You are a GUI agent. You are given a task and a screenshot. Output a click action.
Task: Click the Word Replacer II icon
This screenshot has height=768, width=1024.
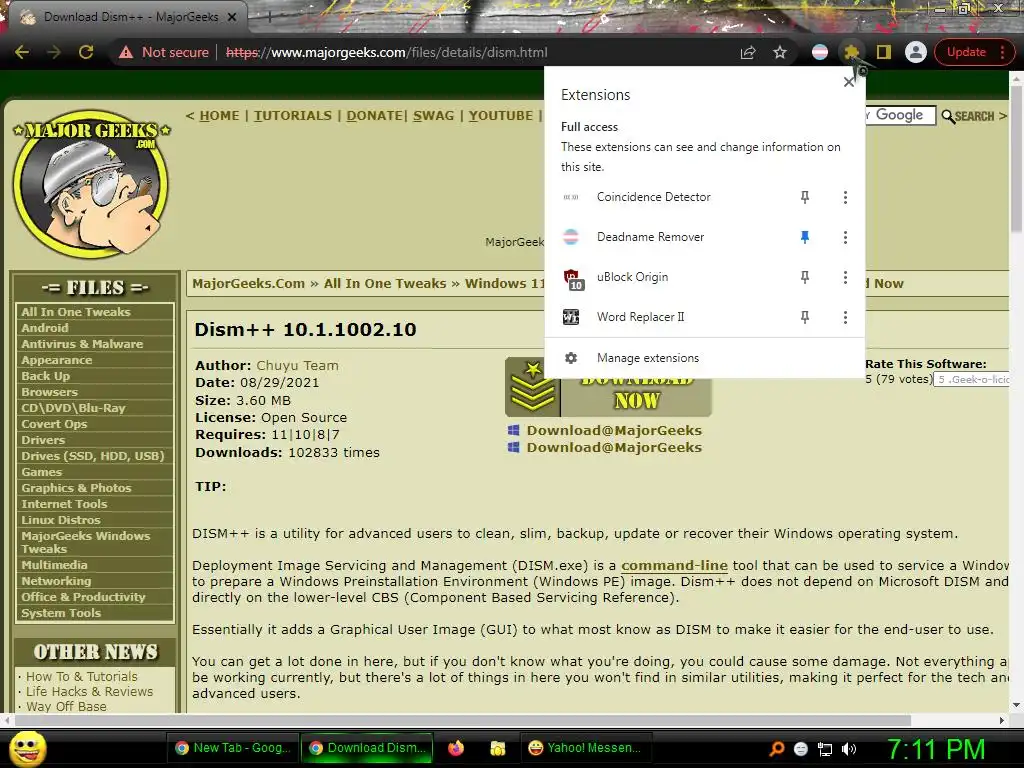[571, 317]
